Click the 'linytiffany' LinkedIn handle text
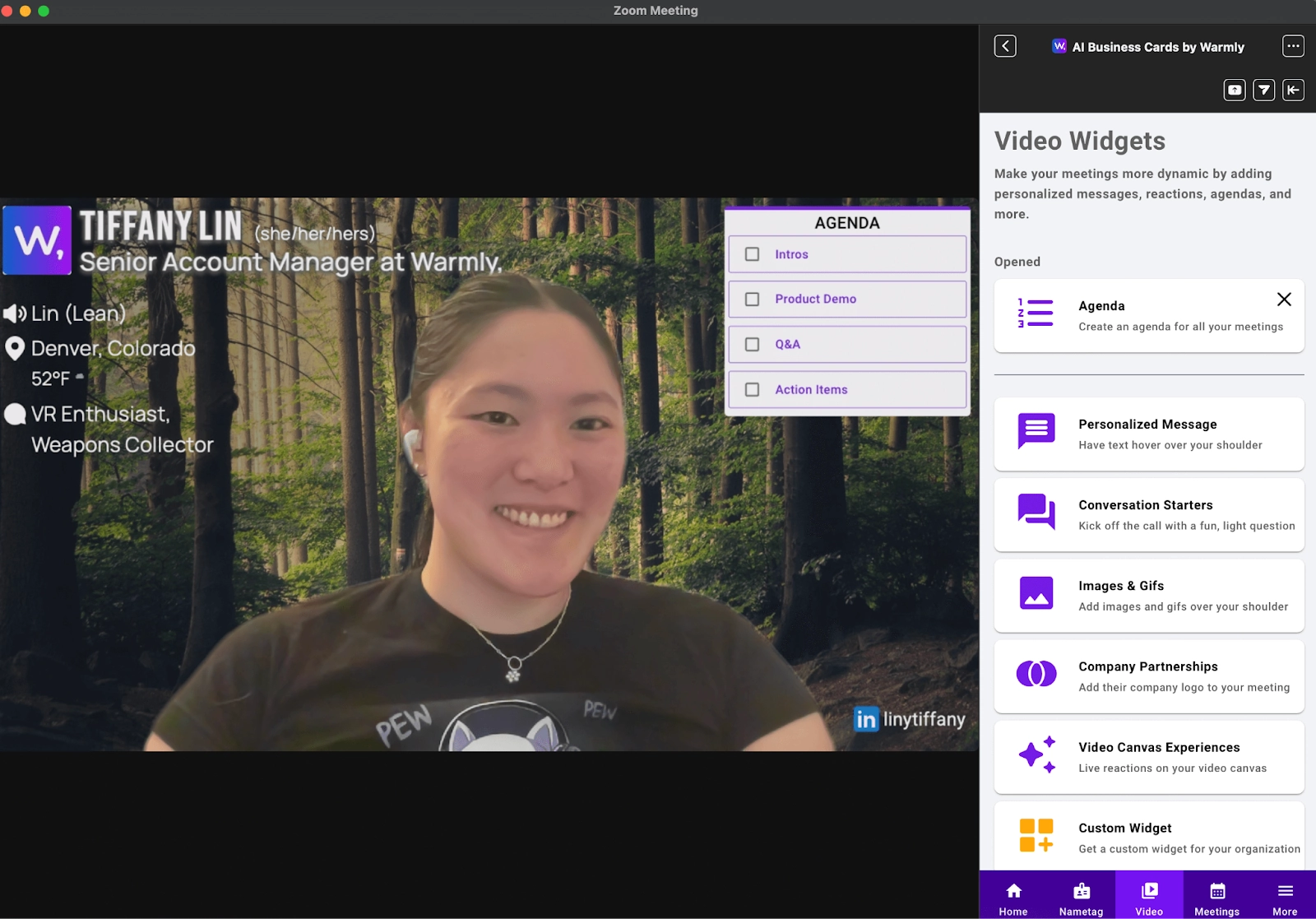This screenshot has width=1316, height=919. point(924,719)
